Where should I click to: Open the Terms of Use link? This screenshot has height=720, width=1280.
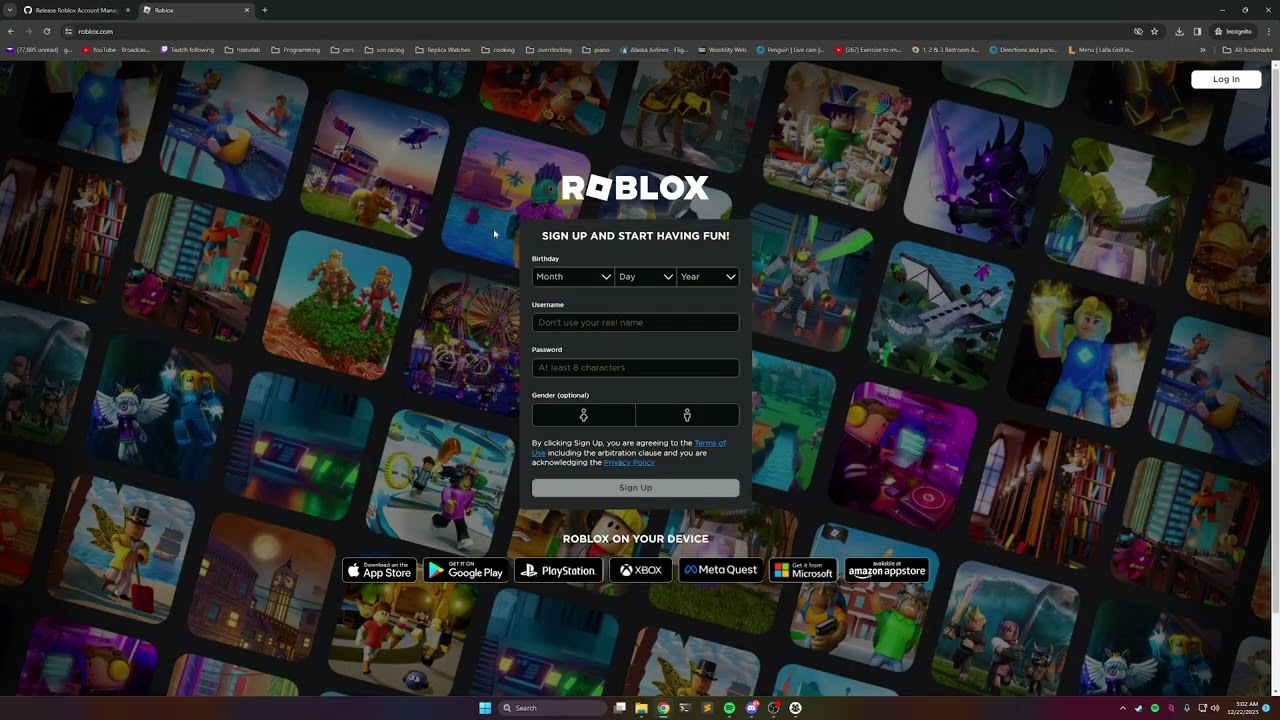(710, 443)
